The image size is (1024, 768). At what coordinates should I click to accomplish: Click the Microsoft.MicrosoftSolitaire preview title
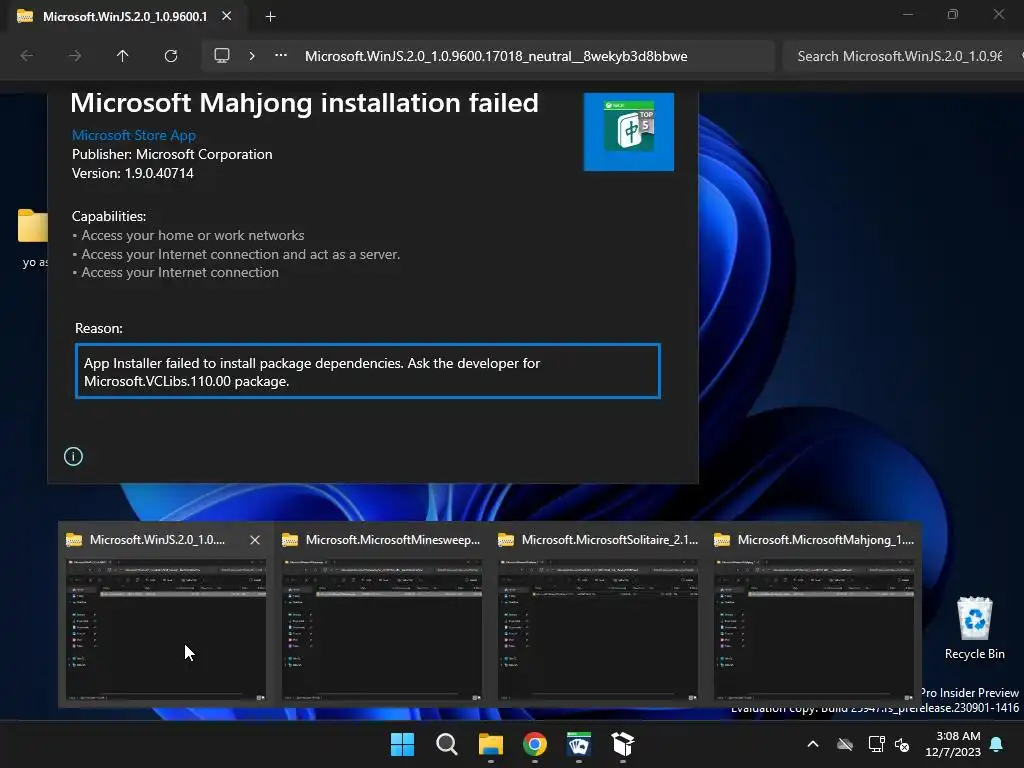point(609,540)
